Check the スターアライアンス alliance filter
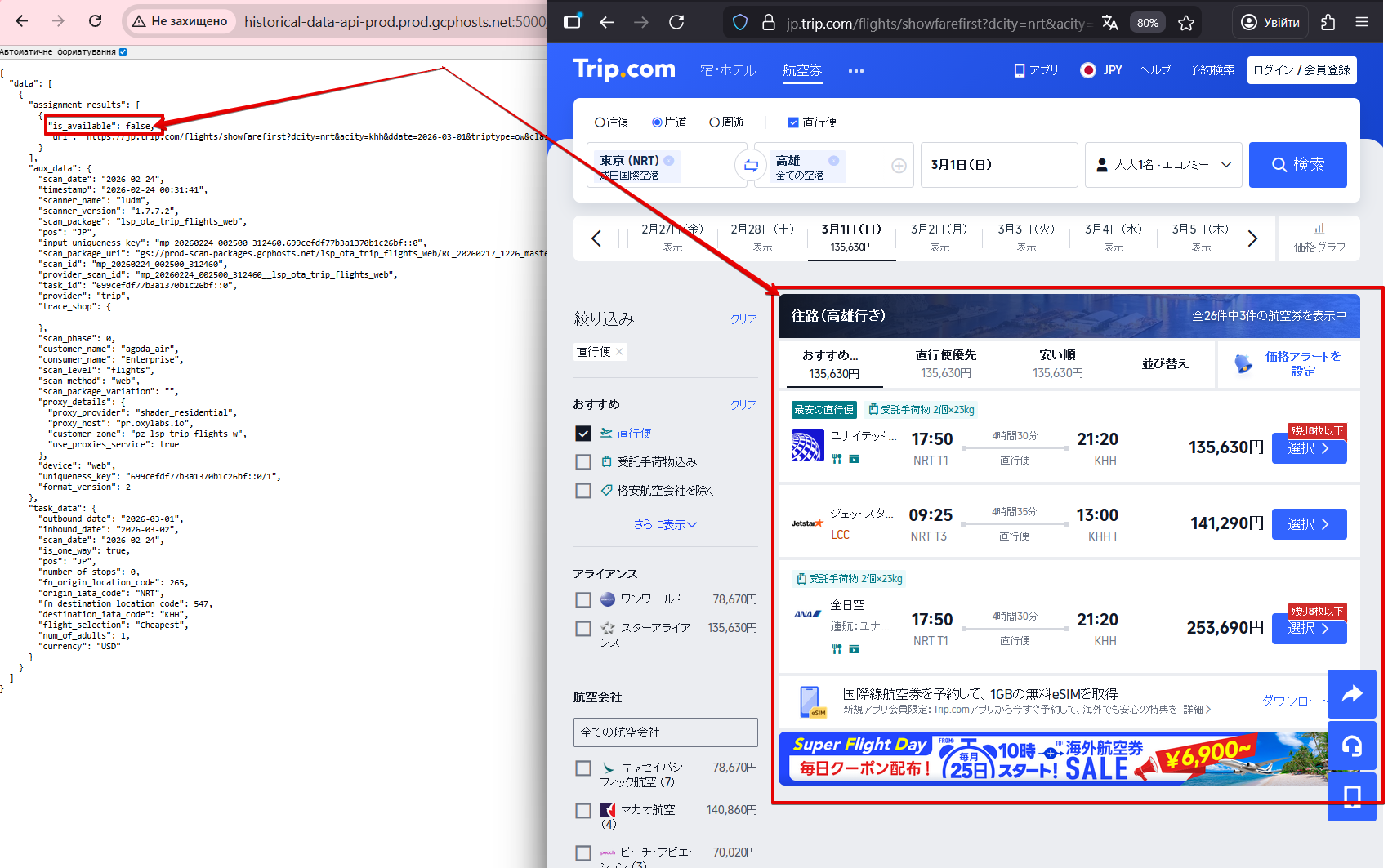This screenshot has height=868, width=1388. click(583, 629)
